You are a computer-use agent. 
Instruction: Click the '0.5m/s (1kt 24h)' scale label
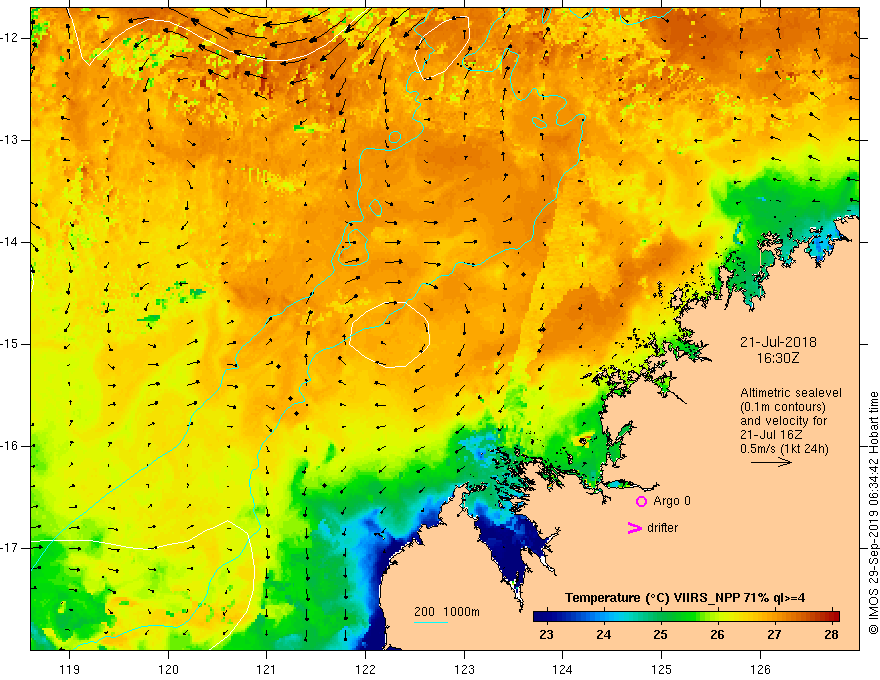pyautogui.click(x=784, y=449)
